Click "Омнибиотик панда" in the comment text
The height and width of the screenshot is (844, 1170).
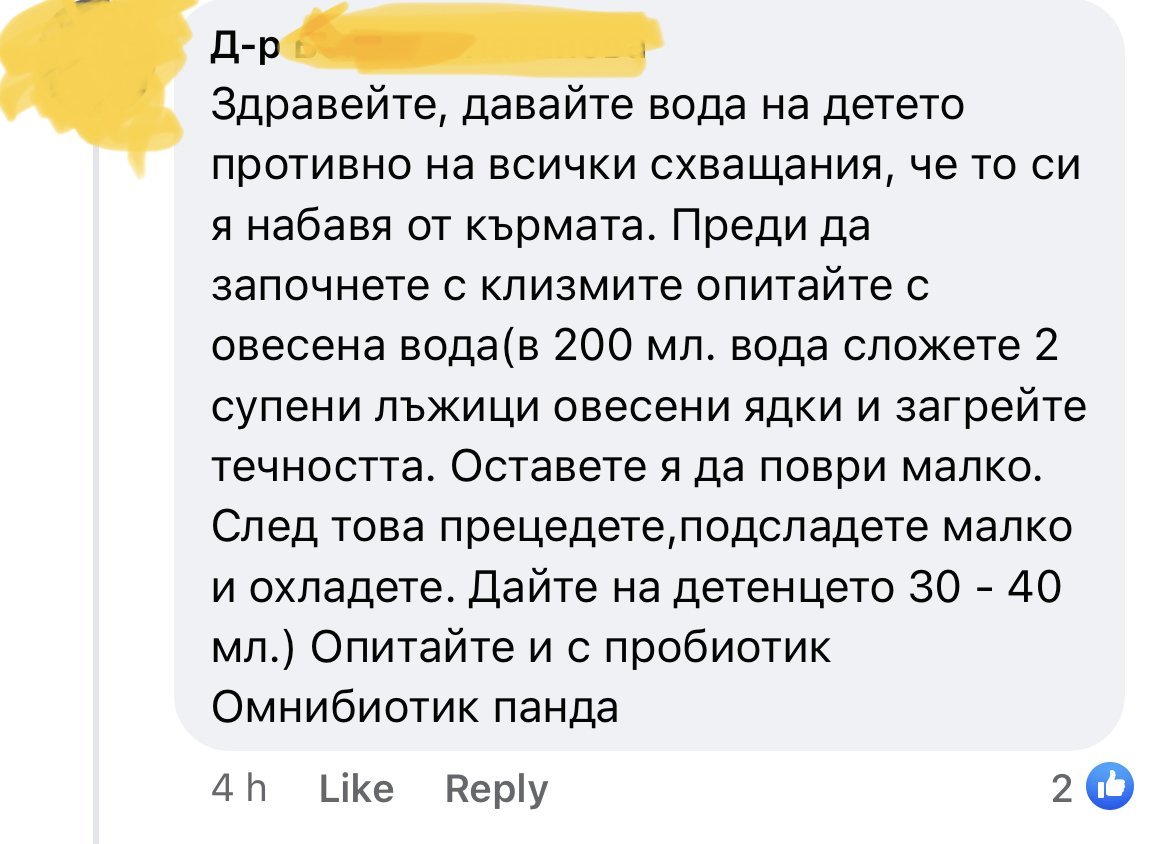coord(416,707)
